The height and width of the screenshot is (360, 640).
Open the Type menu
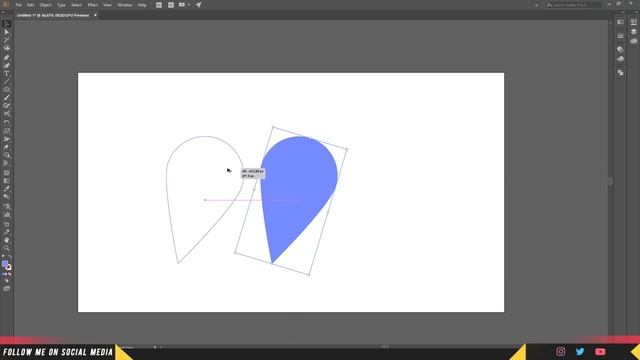click(61, 5)
